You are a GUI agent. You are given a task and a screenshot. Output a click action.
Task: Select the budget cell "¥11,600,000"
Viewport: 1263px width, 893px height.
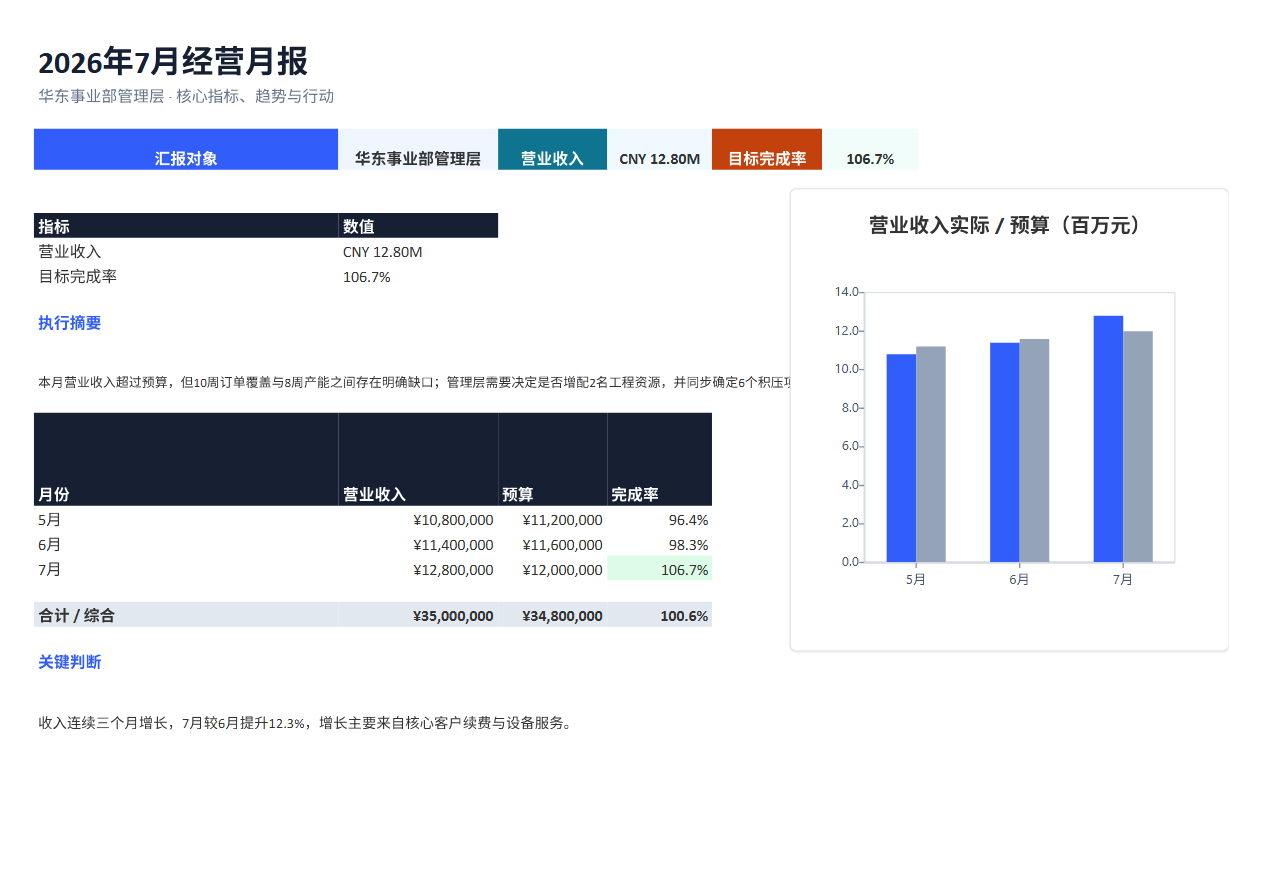552,545
